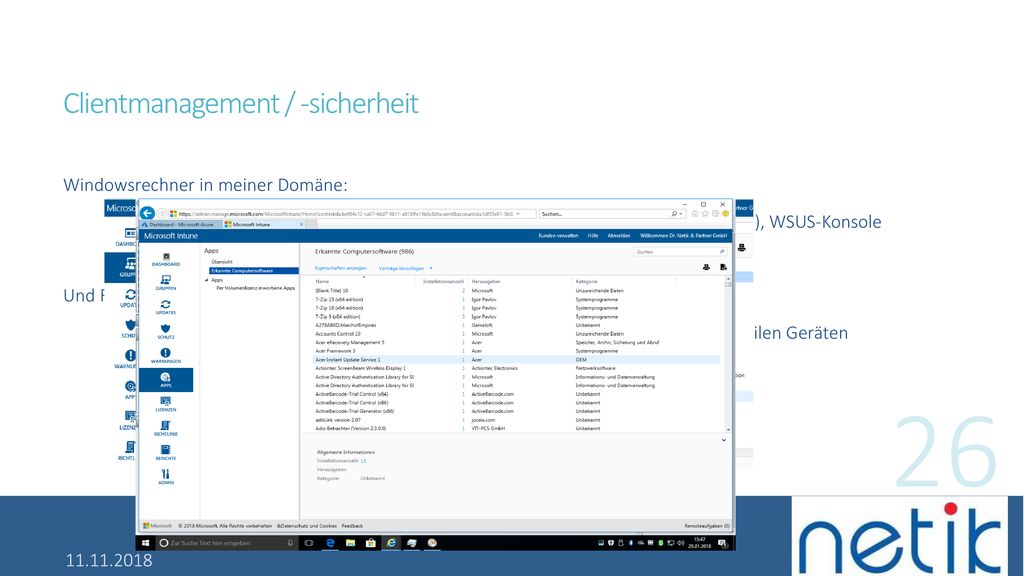Open browser settings gear icon
The image size is (1024, 576).
click(x=715, y=214)
